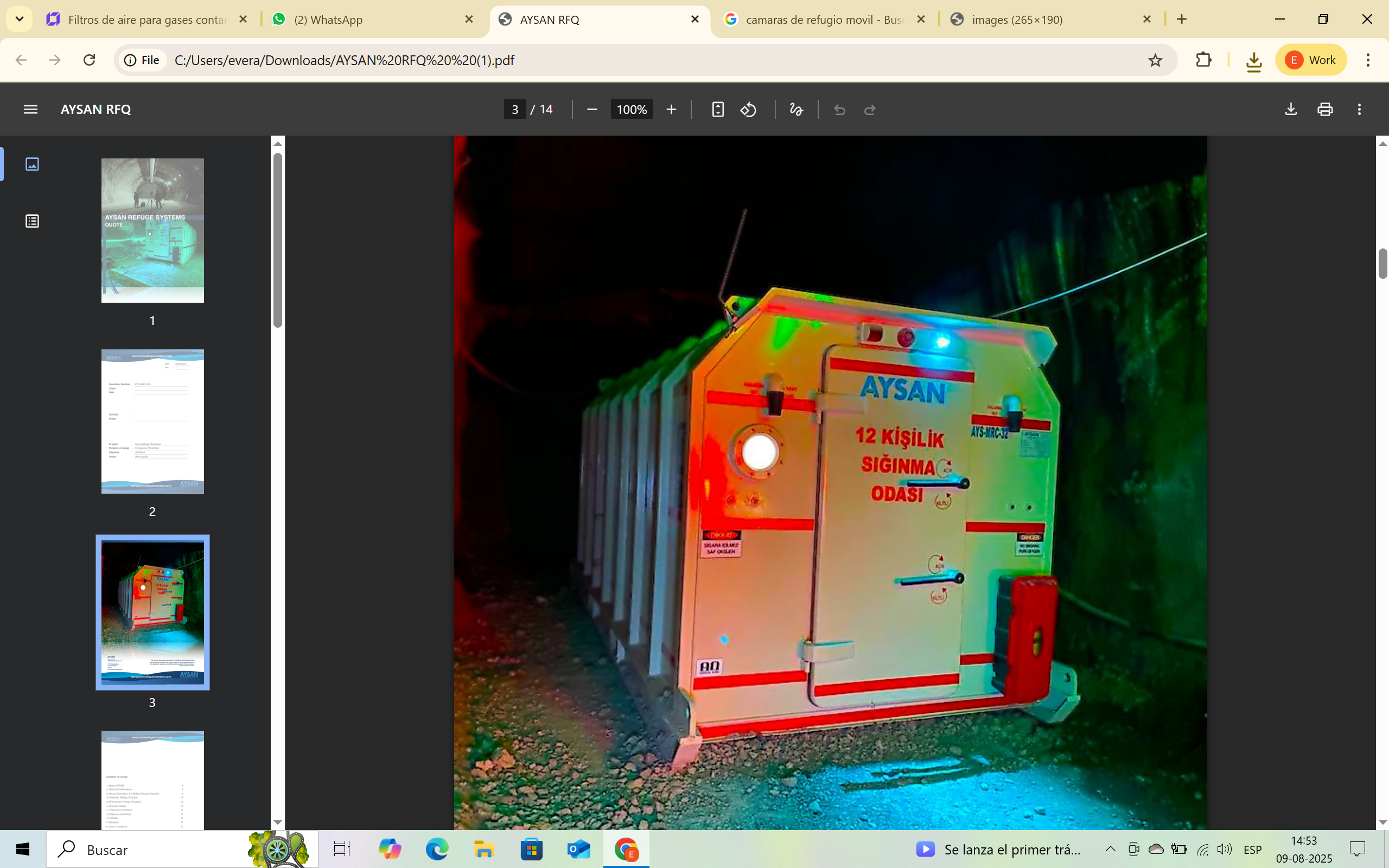Image resolution: width=1389 pixels, height=868 pixels.
Task: Print the AYSAN RFQ document
Action: click(x=1325, y=109)
